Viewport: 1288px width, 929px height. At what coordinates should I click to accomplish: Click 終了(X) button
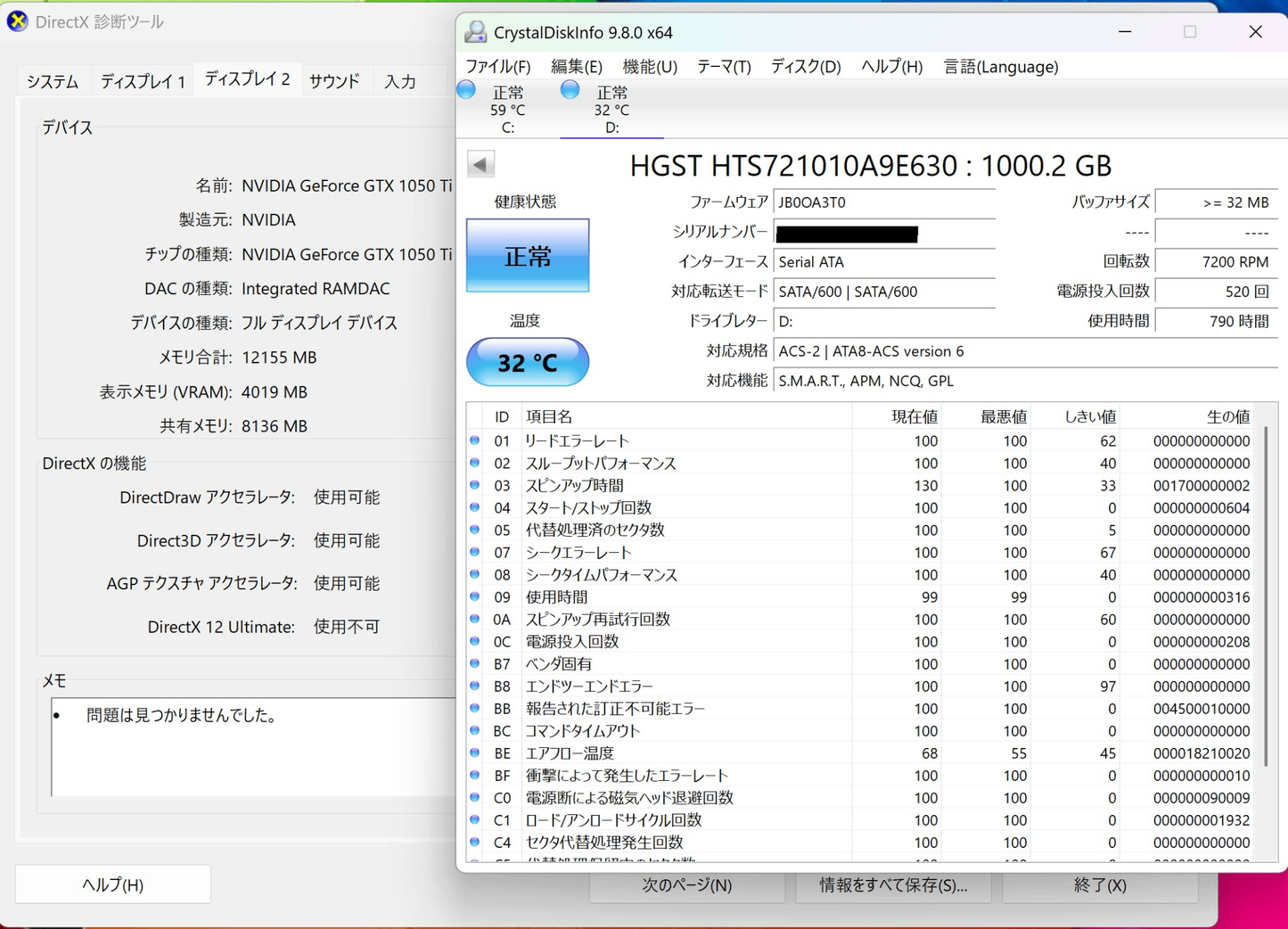point(1100,885)
